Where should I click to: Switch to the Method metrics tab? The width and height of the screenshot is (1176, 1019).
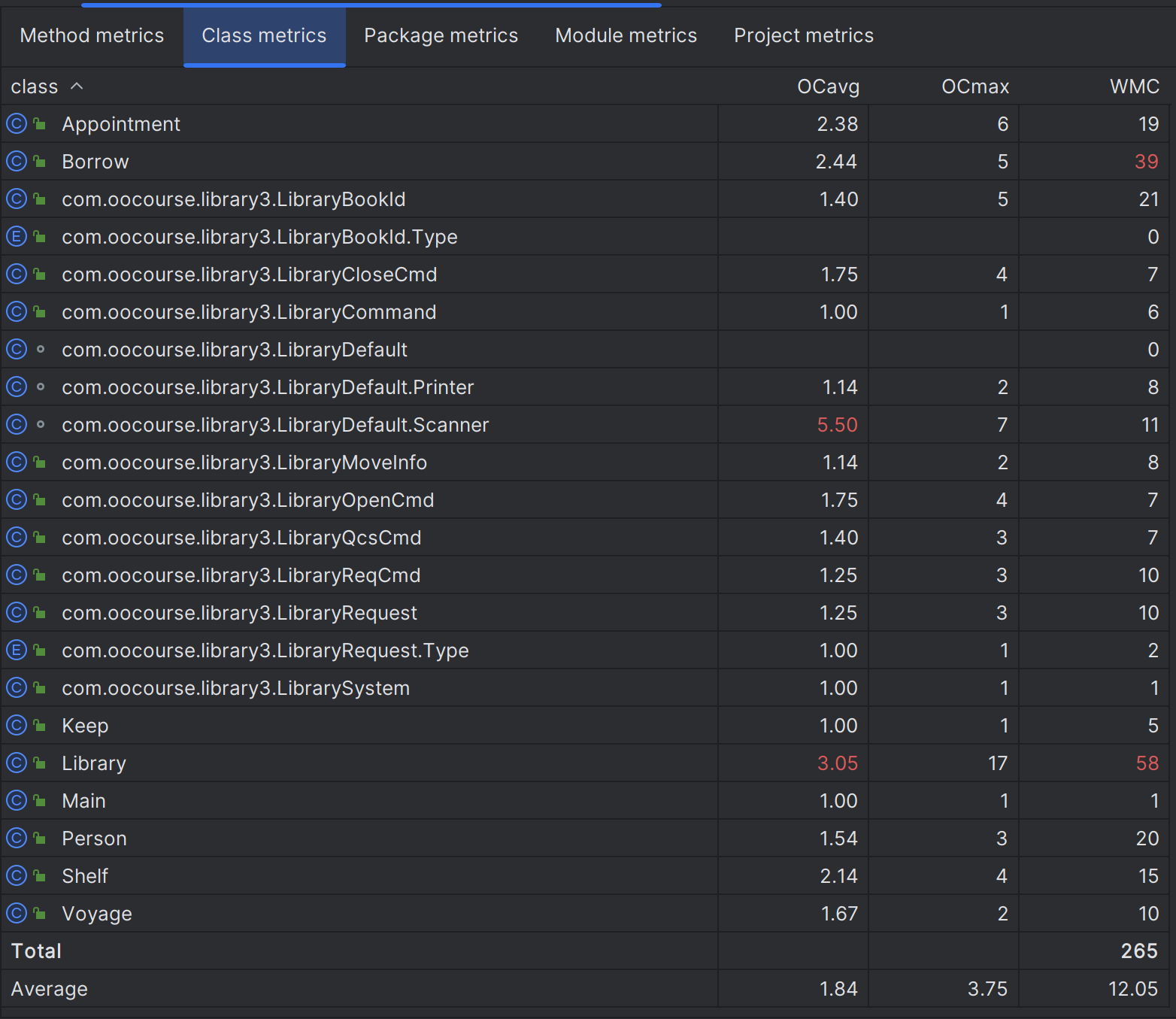click(92, 35)
